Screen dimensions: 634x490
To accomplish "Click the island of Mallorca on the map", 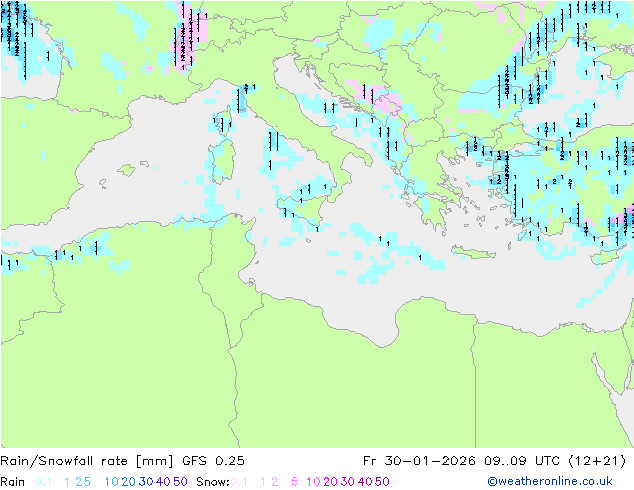I will pos(127,170).
